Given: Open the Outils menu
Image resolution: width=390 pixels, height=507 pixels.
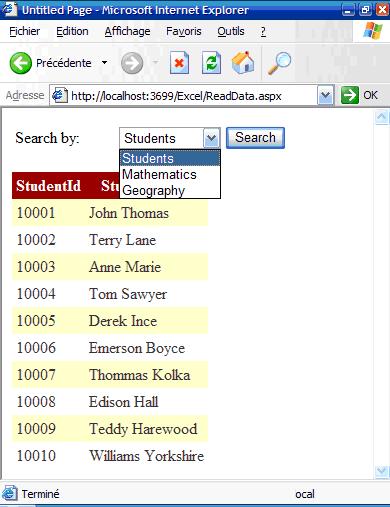Looking at the screenshot, I should click(x=231, y=31).
